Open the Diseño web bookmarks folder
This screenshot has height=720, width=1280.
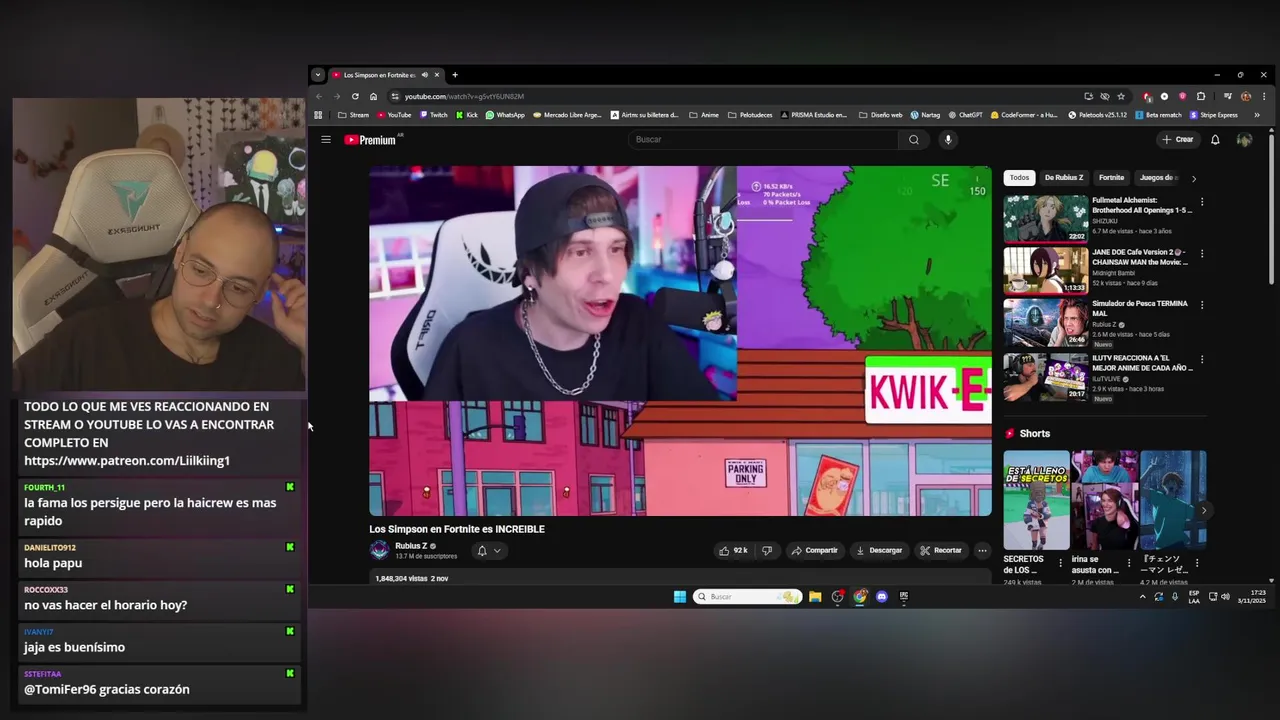point(881,115)
